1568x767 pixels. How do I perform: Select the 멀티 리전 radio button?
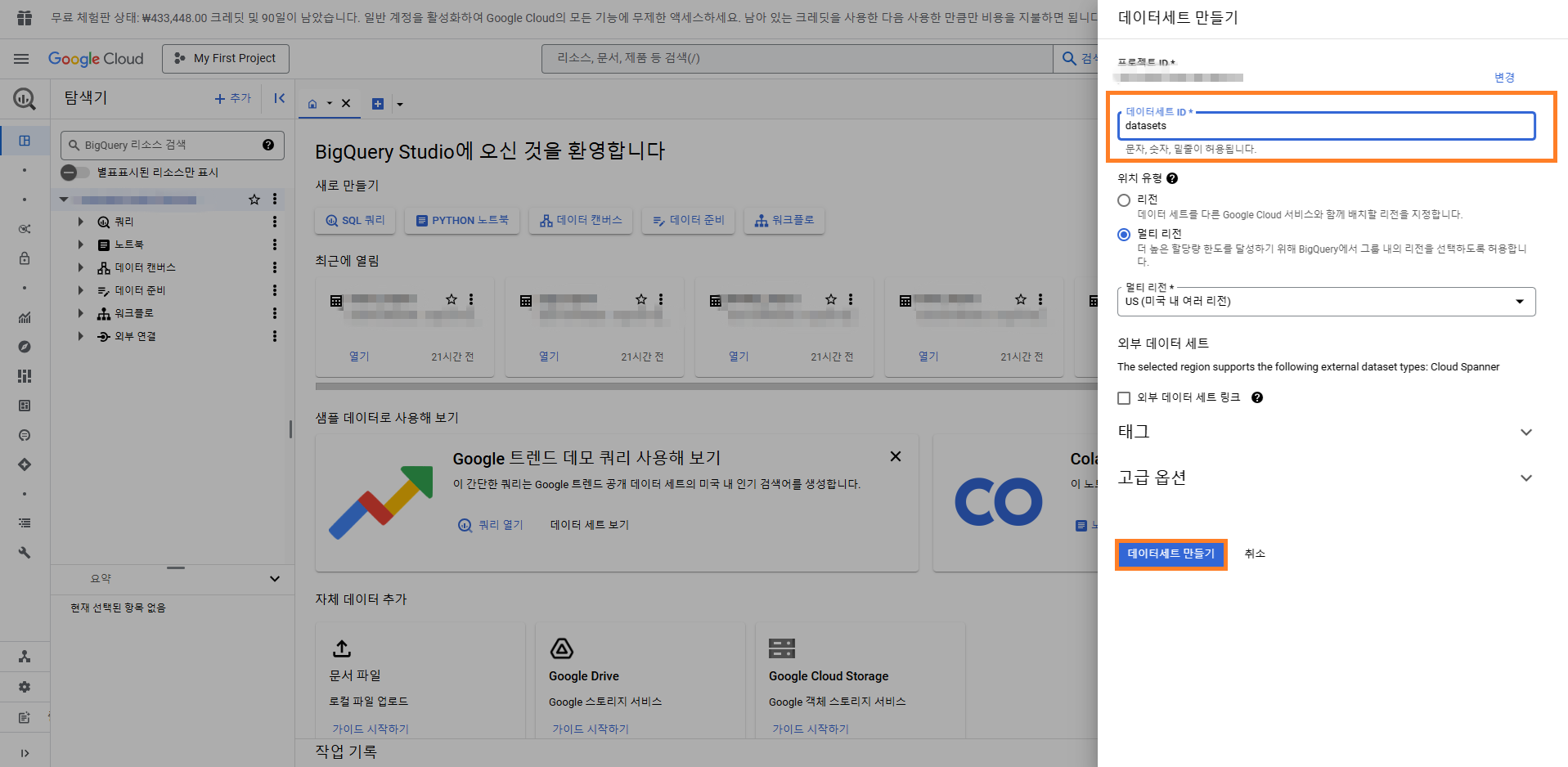click(x=1124, y=235)
